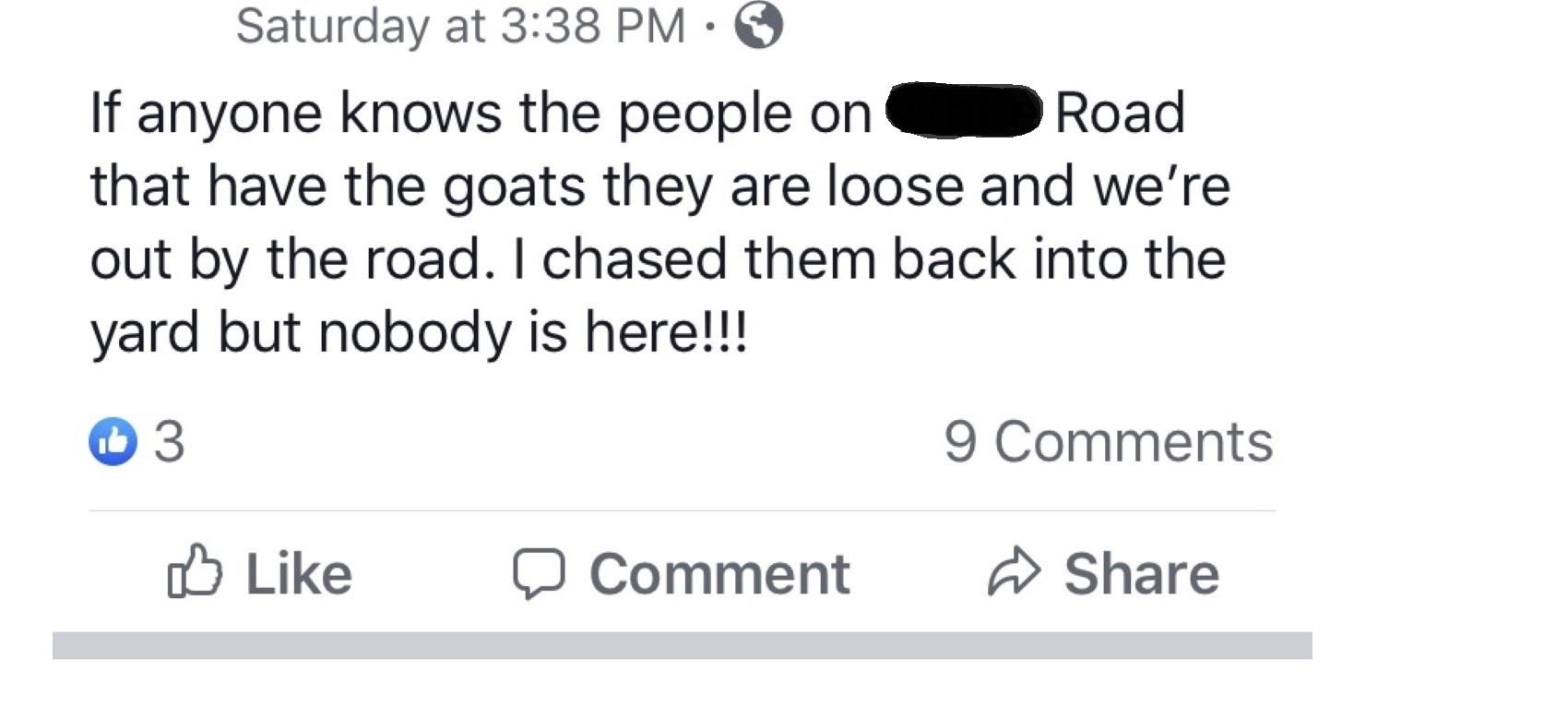Tap the speech bubble Comment icon

click(x=539, y=573)
